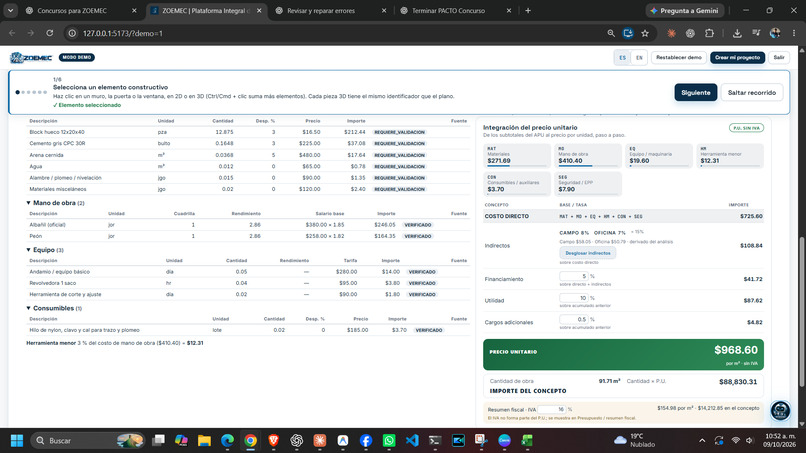
Task: Open a new browser tab
Action: pos(528,10)
